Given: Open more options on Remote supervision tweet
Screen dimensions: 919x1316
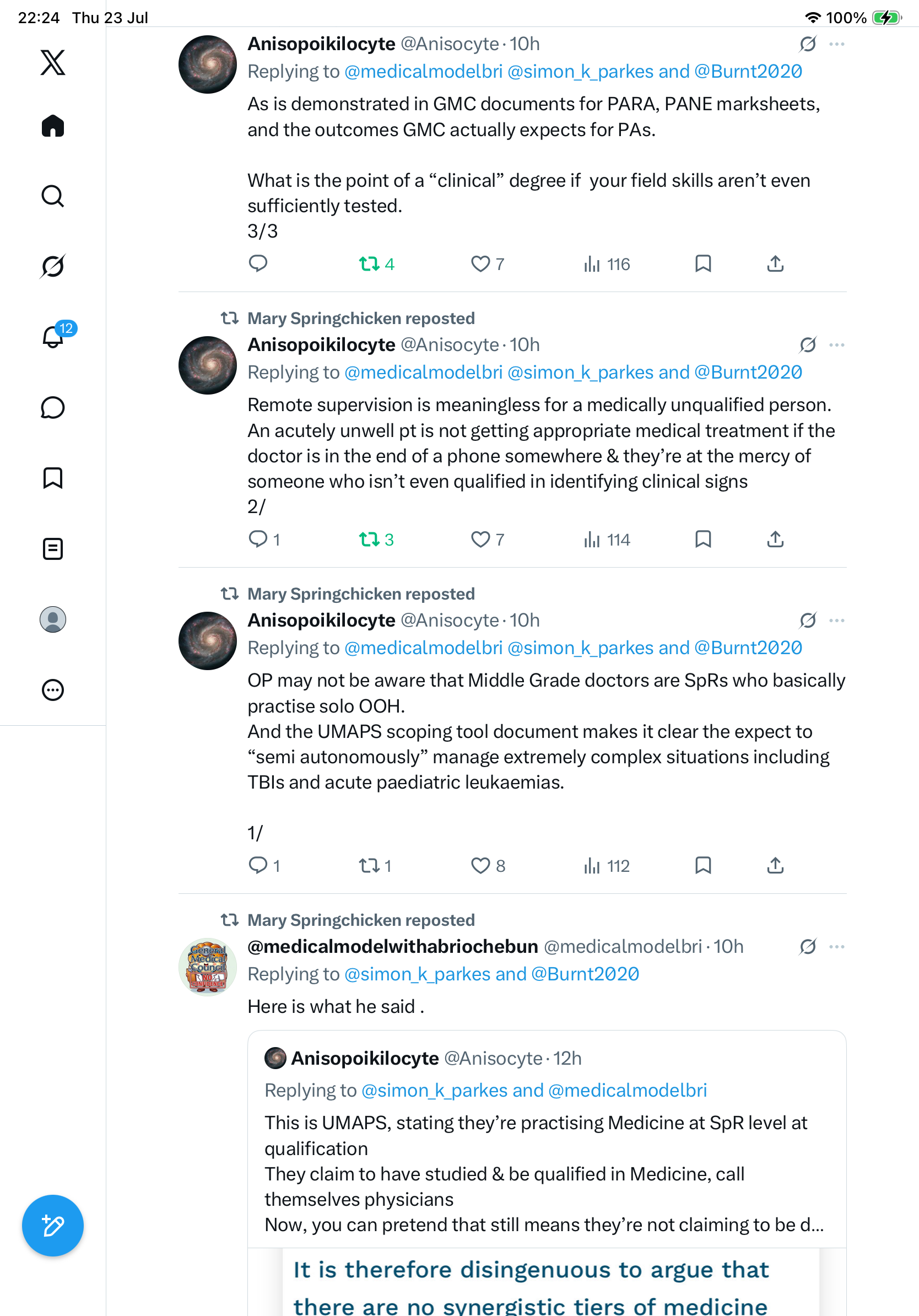Looking at the screenshot, I should click(836, 345).
